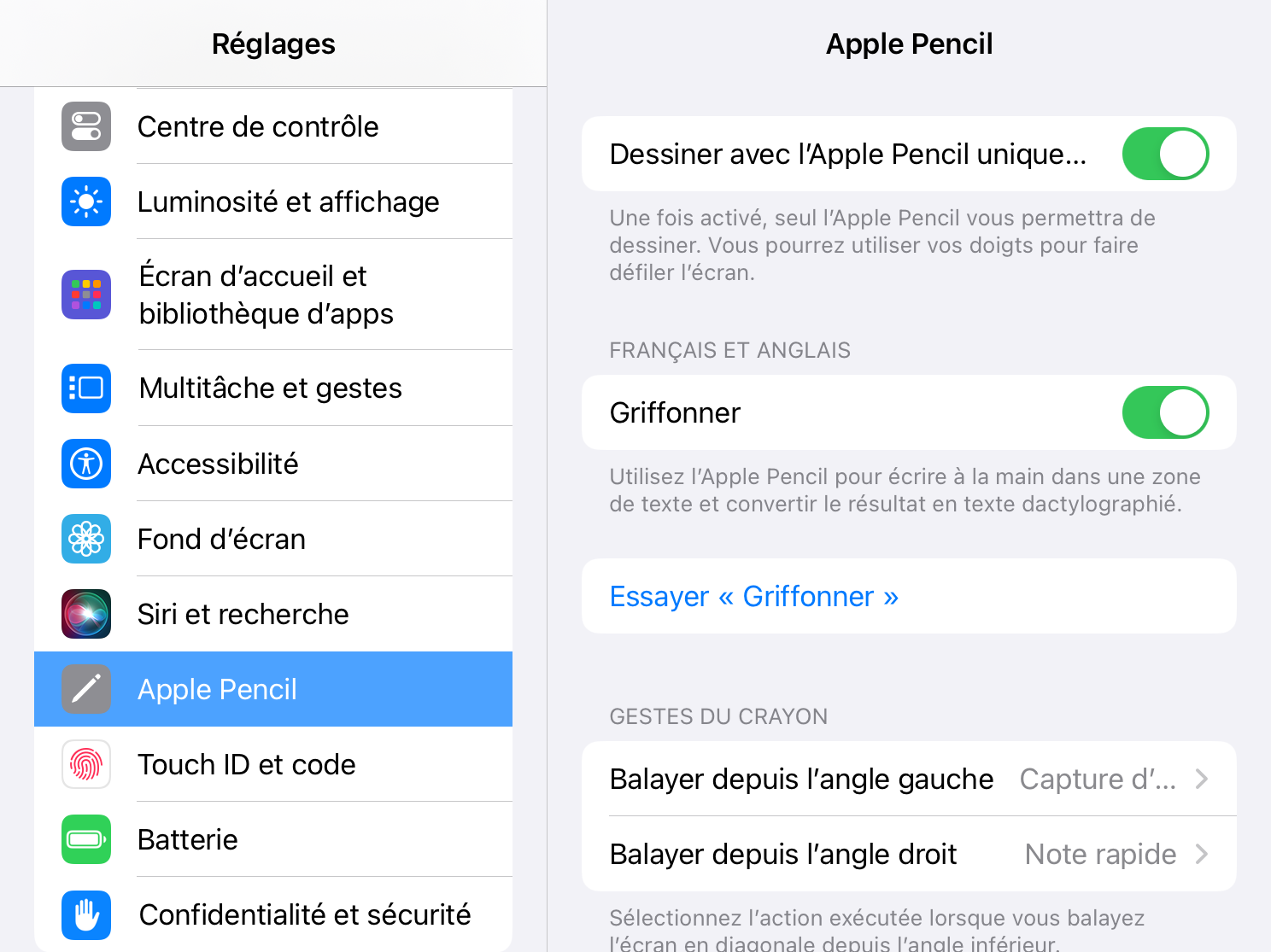Tap the Siri et recherche orb icon
Viewport: 1271px width, 952px height.
coord(86,614)
